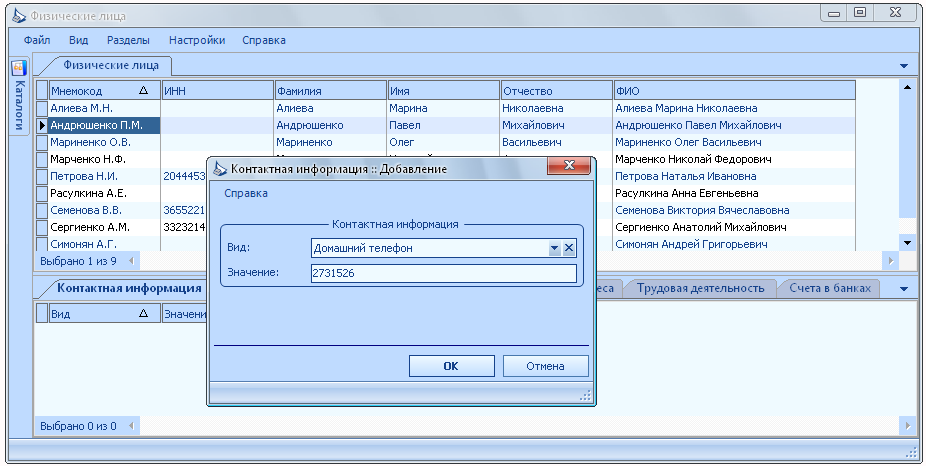This screenshot has width=926, height=466.
Task: Open the Каталоги side panel icon
Action: point(19,68)
